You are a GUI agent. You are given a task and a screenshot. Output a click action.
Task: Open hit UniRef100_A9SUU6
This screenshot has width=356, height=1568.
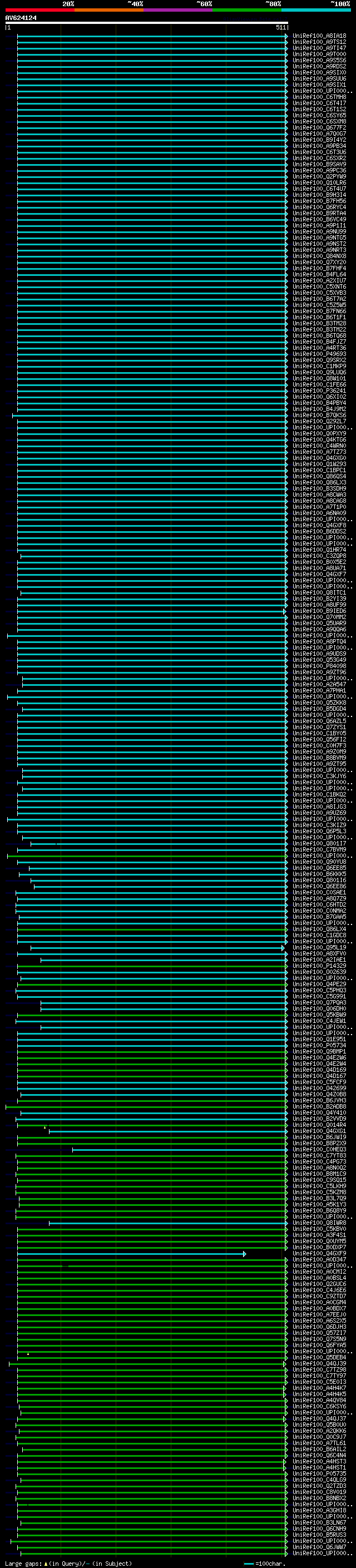[x=319, y=78]
